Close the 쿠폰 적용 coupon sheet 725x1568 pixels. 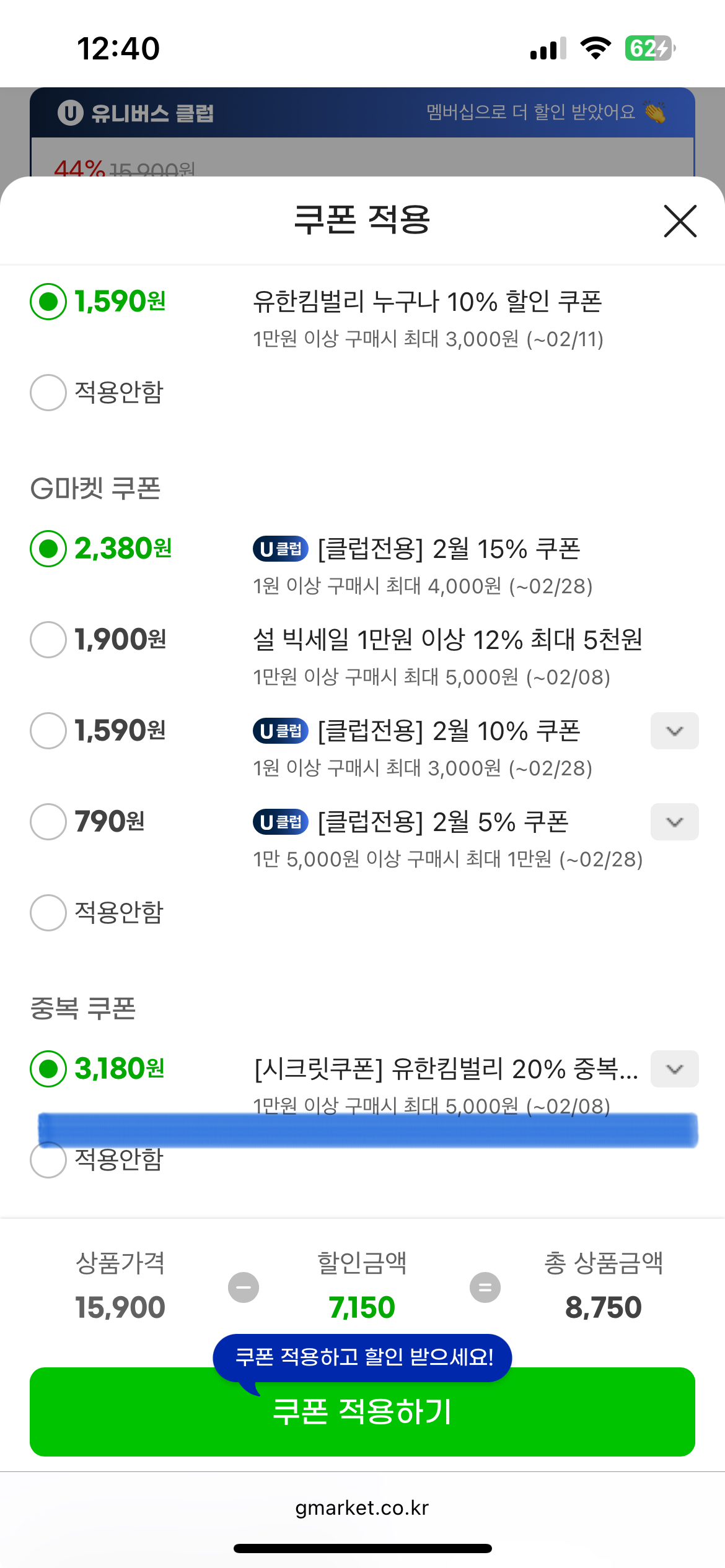680,221
